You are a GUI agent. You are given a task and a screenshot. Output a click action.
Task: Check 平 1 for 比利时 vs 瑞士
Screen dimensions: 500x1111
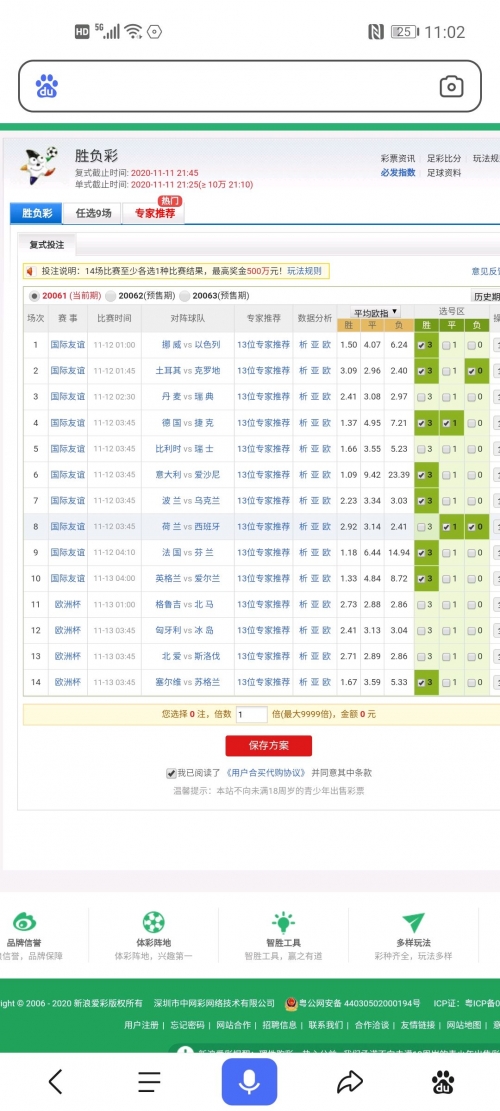point(446,449)
